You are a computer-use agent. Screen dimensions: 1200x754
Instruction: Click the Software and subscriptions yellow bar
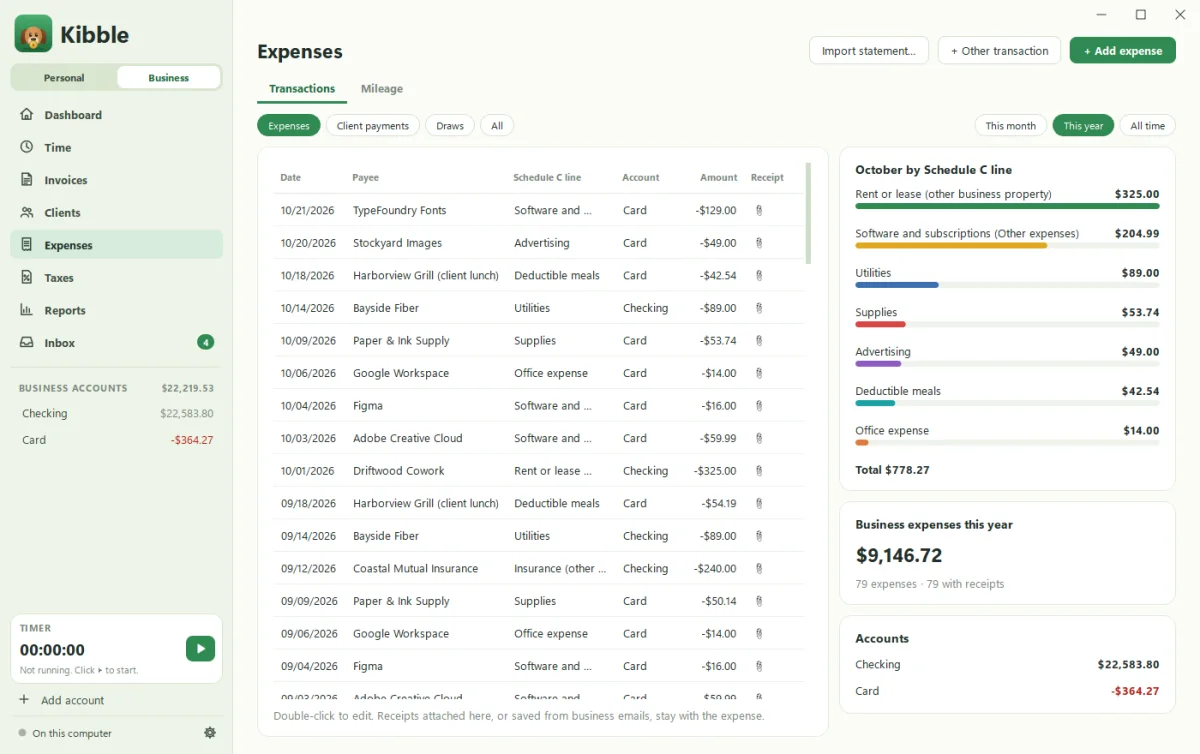(x=951, y=245)
